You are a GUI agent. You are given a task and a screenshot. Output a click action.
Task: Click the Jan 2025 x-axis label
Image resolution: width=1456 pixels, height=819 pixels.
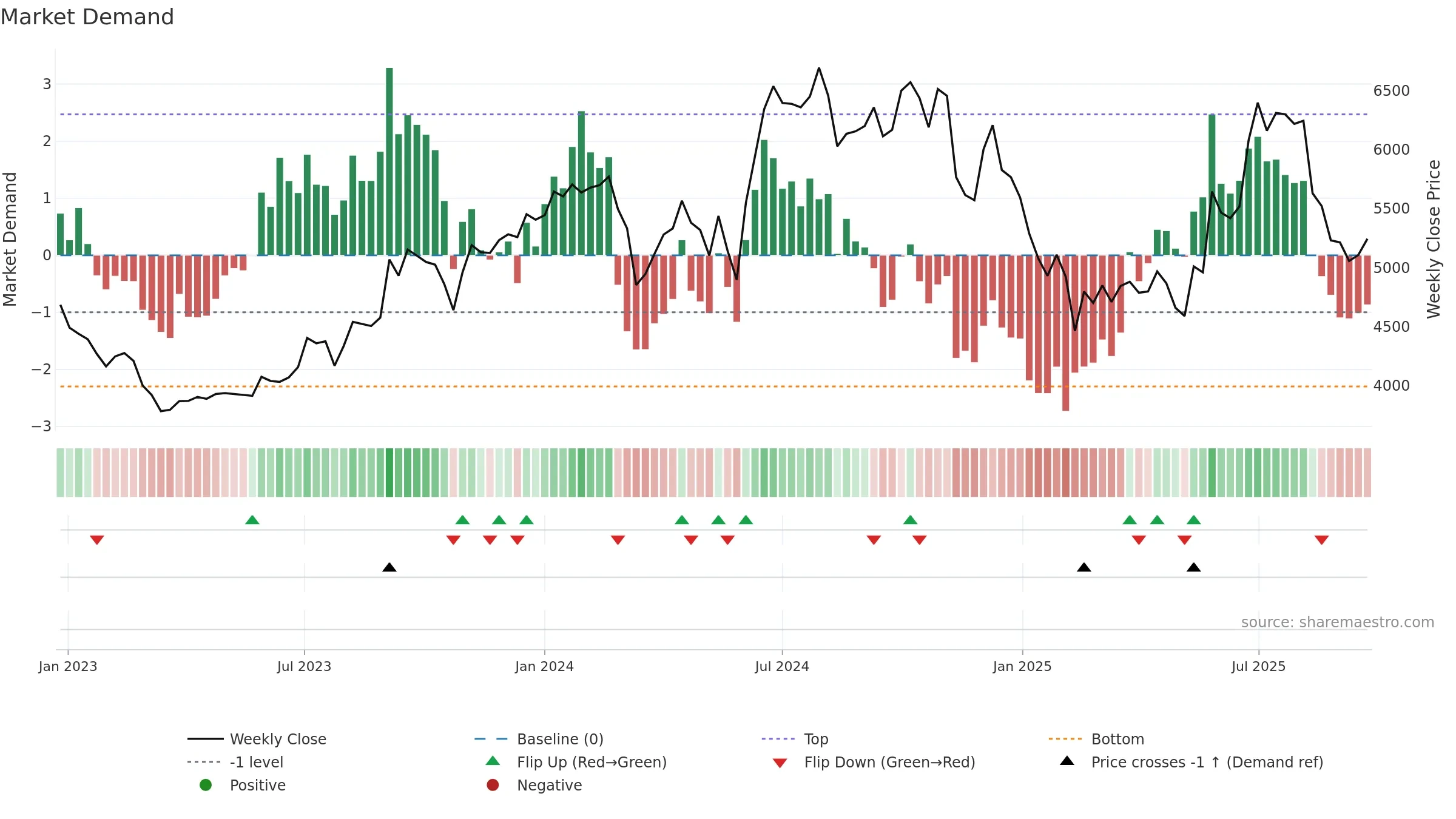tap(1022, 666)
